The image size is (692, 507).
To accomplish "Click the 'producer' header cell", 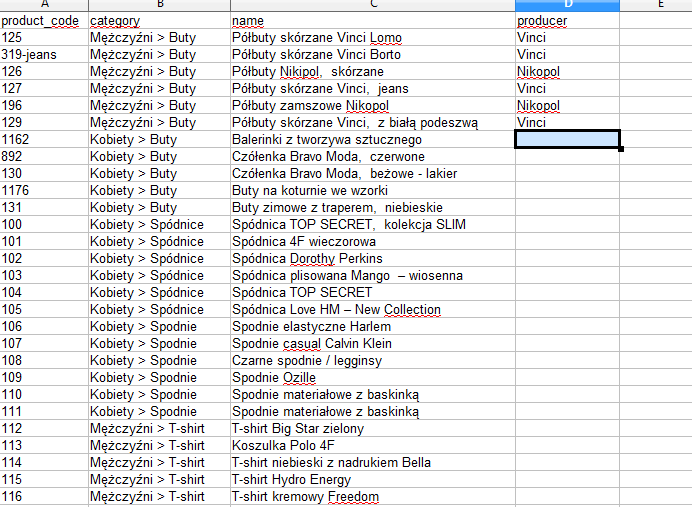I will 567,21.
